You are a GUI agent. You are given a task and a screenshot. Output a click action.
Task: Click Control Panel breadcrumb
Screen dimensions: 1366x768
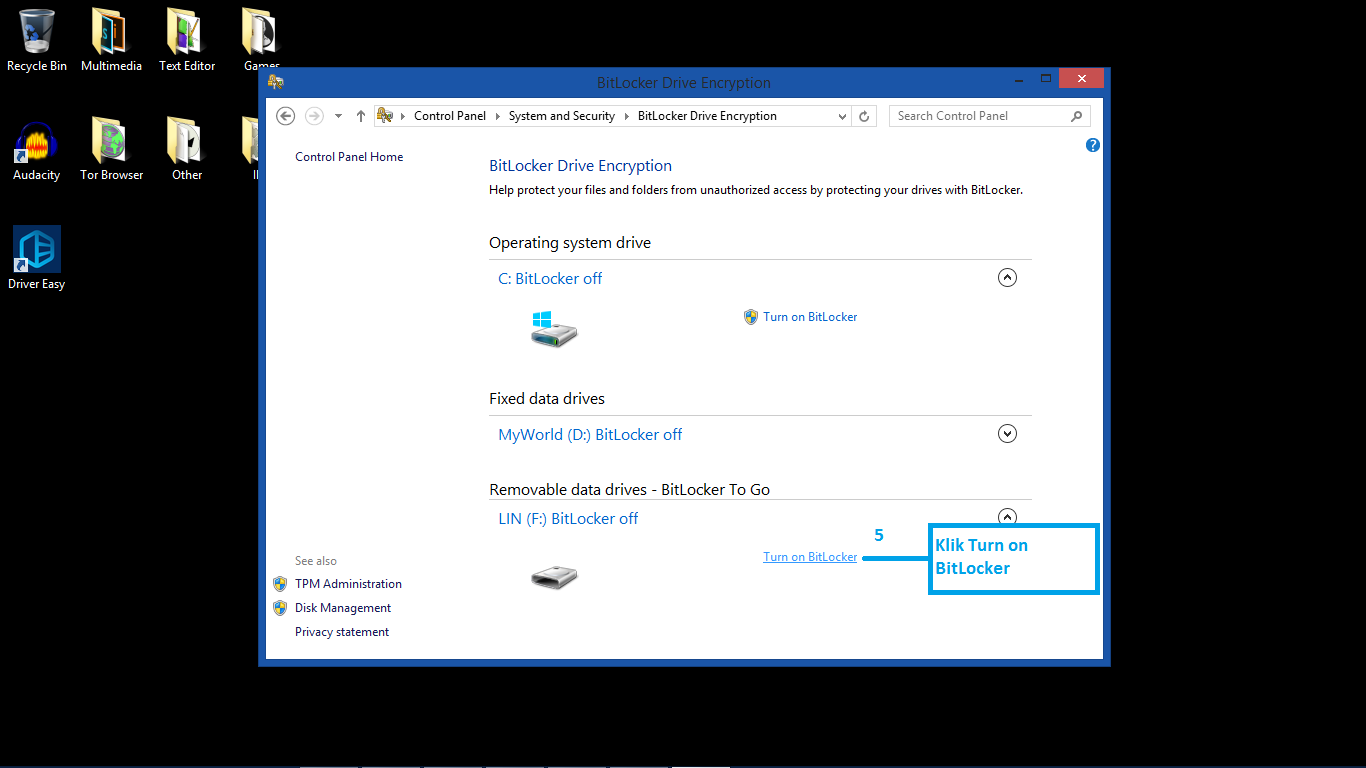point(450,116)
